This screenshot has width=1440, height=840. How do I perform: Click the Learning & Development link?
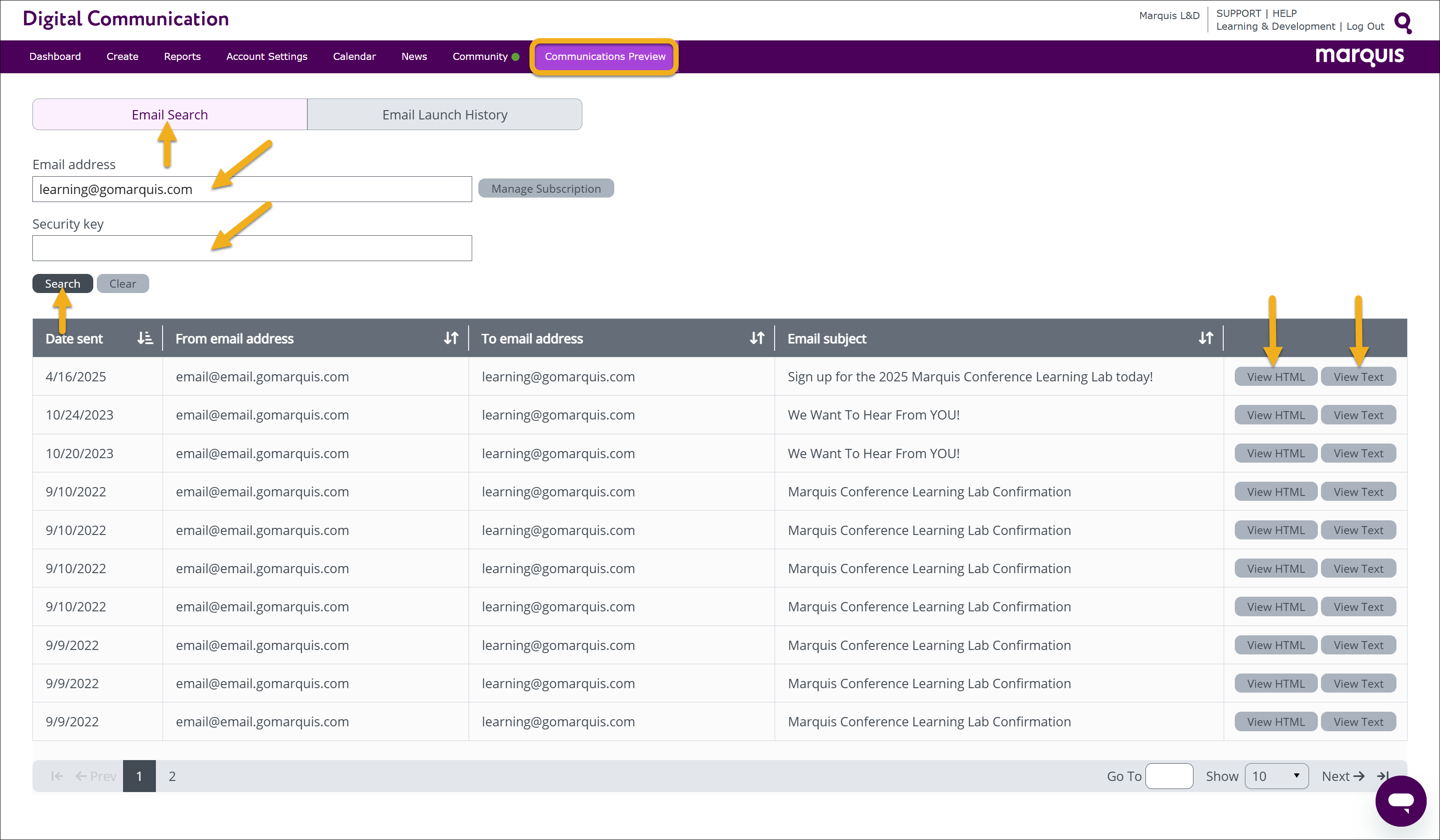point(1275,26)
